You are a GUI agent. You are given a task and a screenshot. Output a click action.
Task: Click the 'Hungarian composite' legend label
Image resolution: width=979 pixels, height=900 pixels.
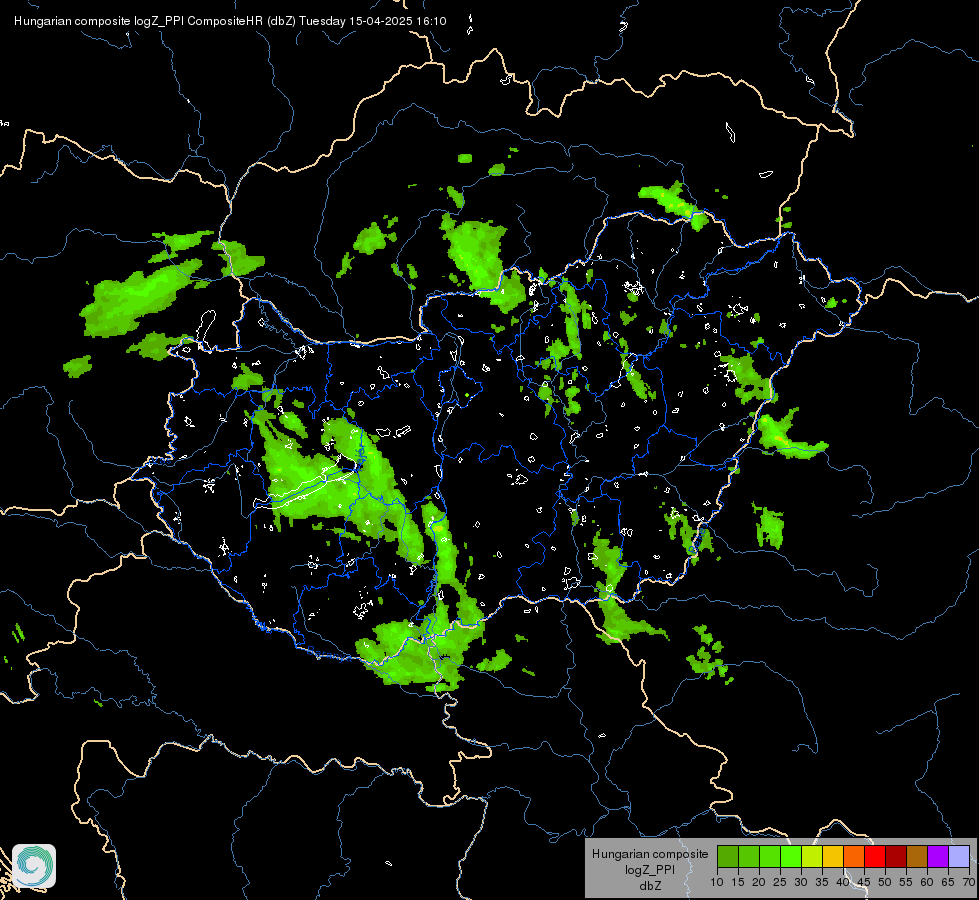pos(650,854)
